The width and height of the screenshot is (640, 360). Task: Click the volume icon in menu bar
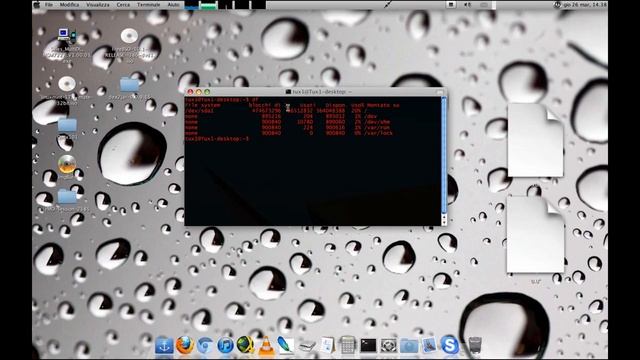[468, 5]
